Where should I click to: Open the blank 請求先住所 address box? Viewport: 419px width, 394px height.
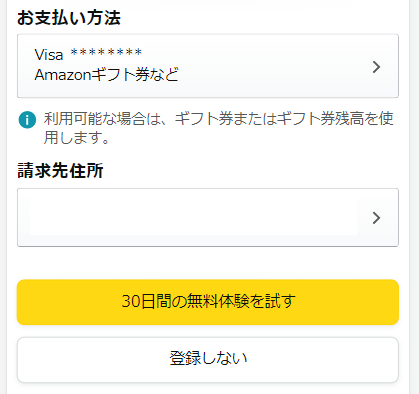[x=208, y=217]
